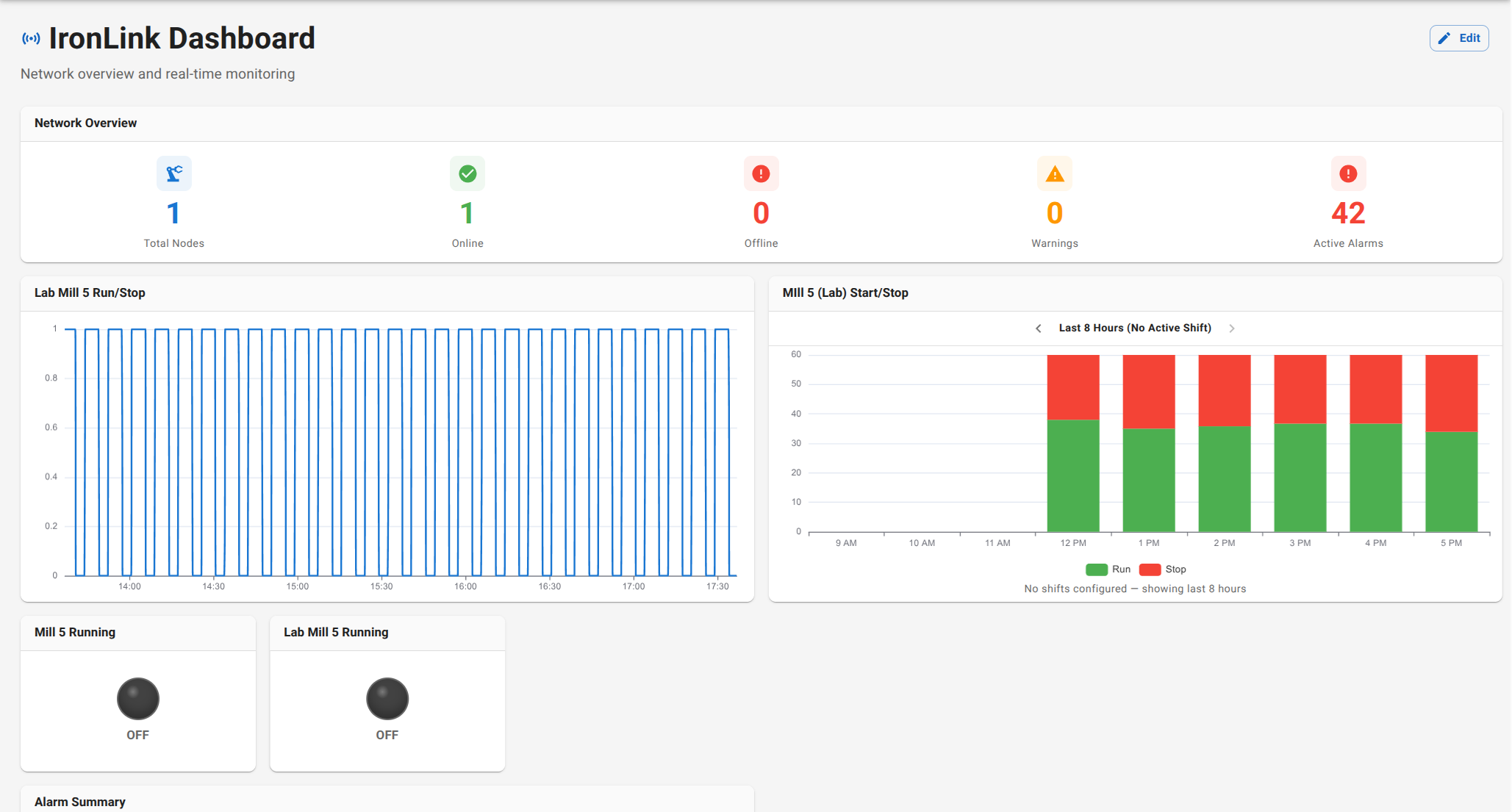Select the Network Overview panel header
Image resolution: width=1512 pixels, height=812 pixels.
[85, 123]
